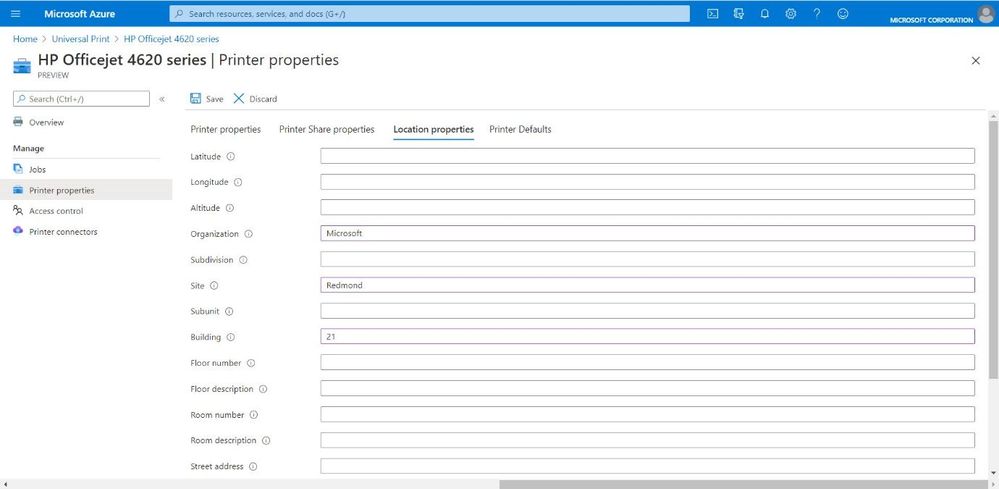The width and height of the screenshot is (999, 489).
Task: Show info tooltip for Room description
Action: 266,441
